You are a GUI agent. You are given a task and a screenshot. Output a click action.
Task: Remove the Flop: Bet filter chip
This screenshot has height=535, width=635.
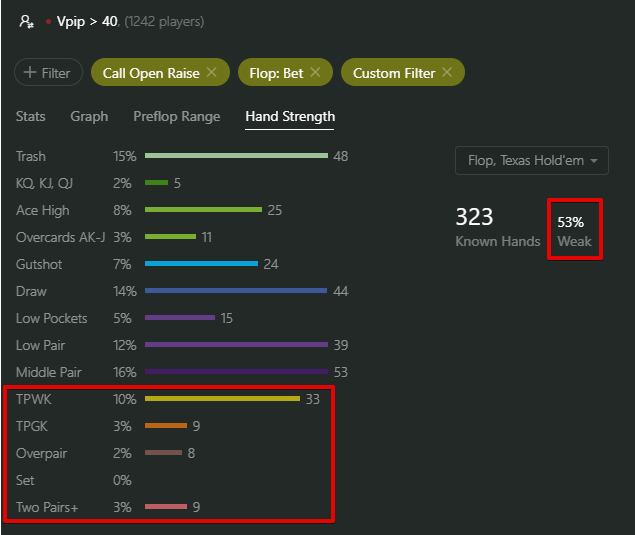(x=315, y=72)
